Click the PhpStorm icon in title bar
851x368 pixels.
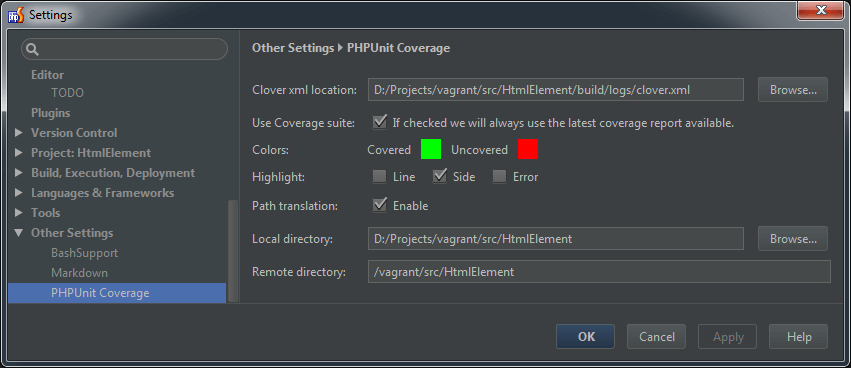(16, 15)
